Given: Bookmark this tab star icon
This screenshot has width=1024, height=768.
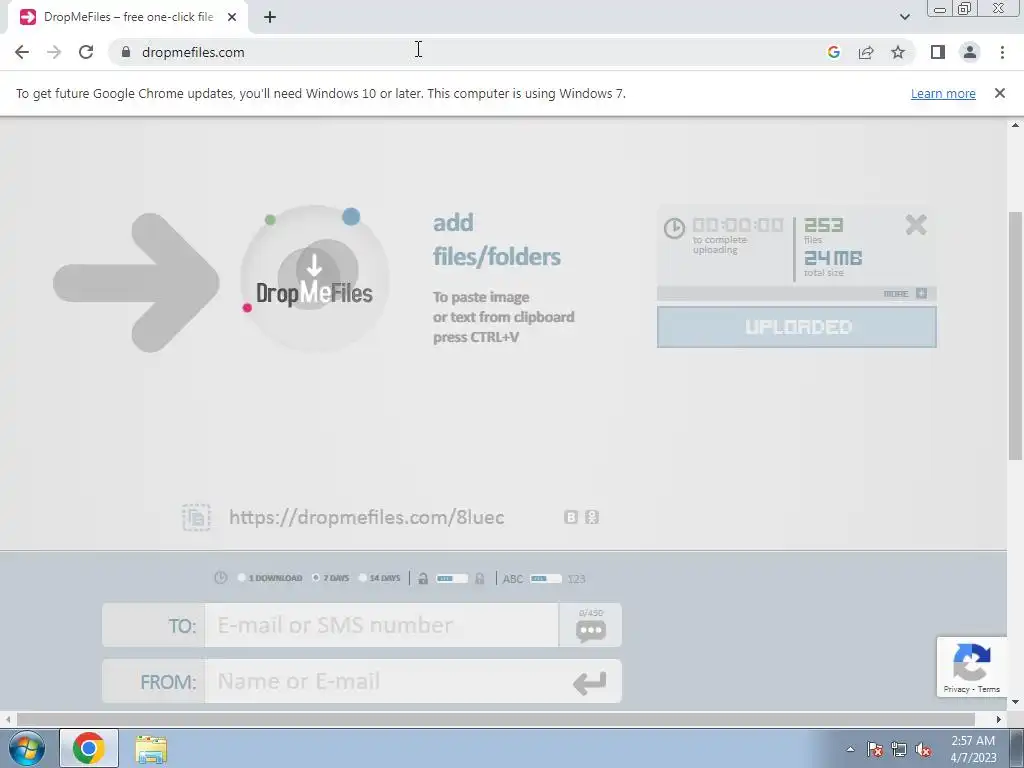Looking at the screenshot, I should coord(898,52).
